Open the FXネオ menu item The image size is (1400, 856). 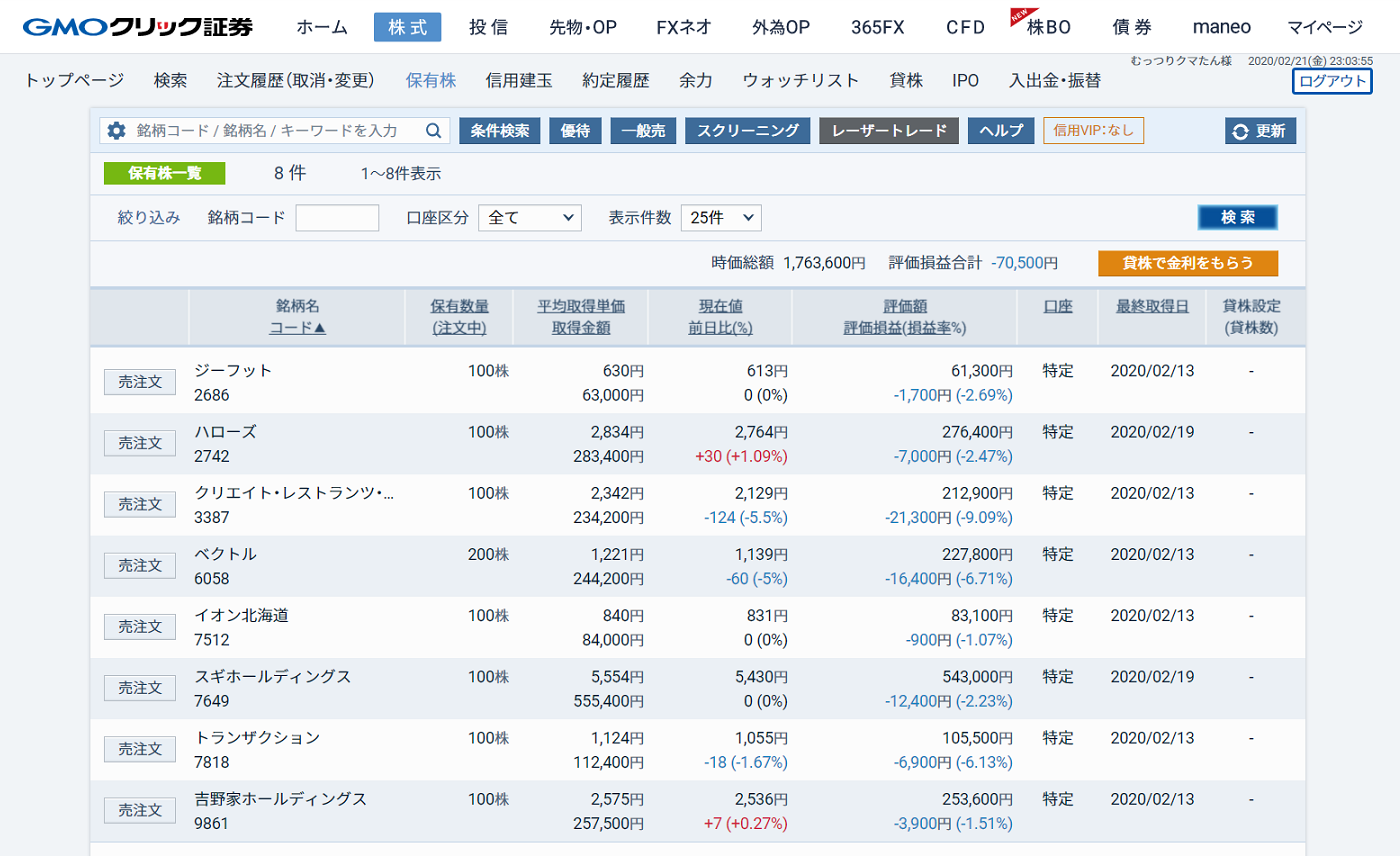684,27
